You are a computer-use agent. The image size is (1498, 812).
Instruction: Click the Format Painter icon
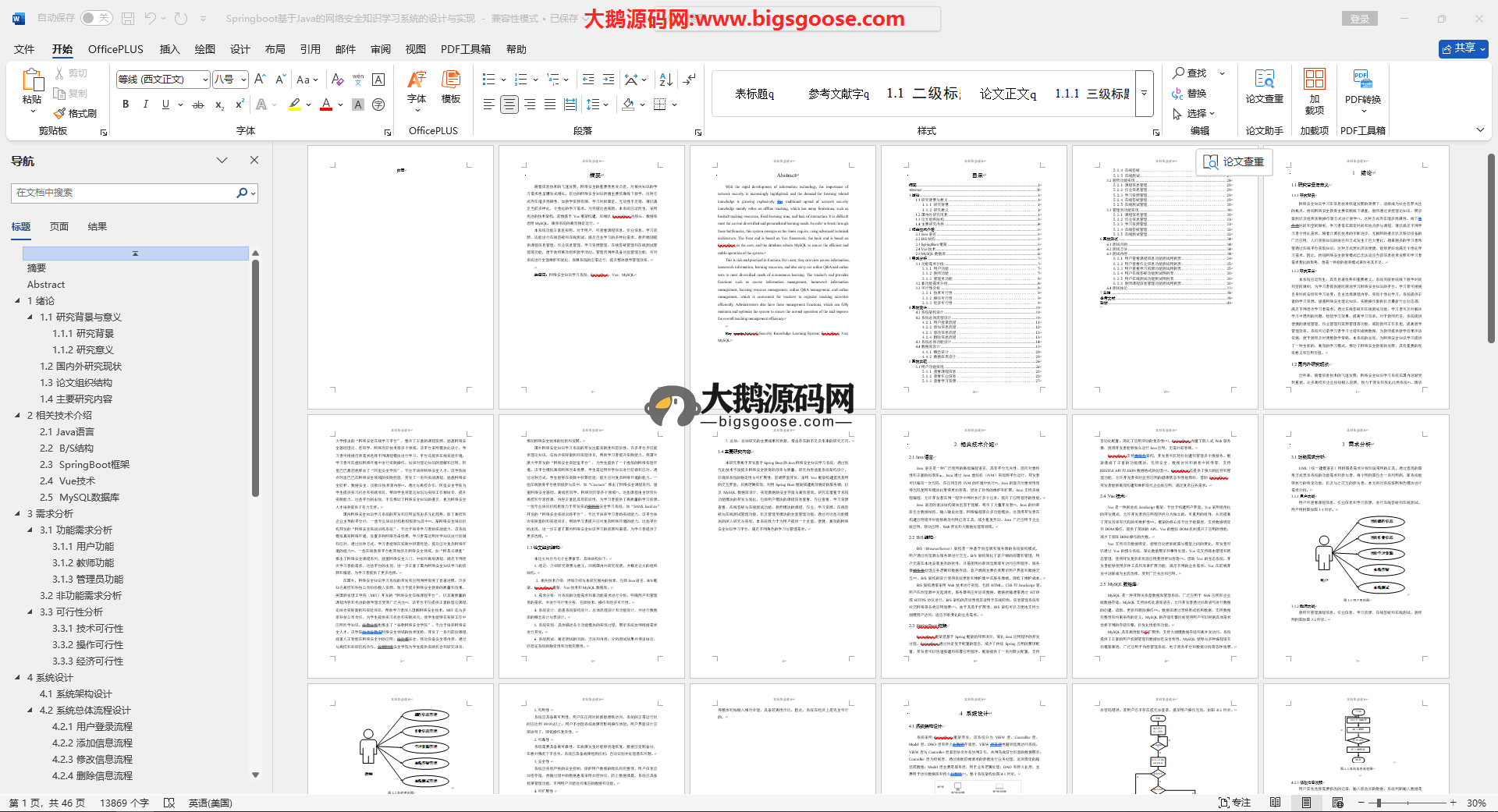(75, 113)
